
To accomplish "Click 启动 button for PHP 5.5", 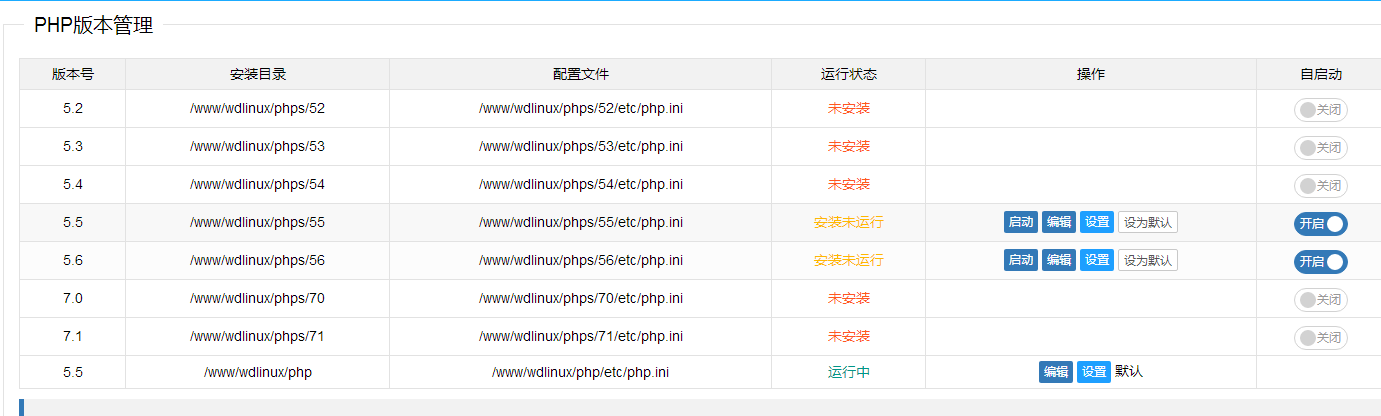I will coord(1020,222).
